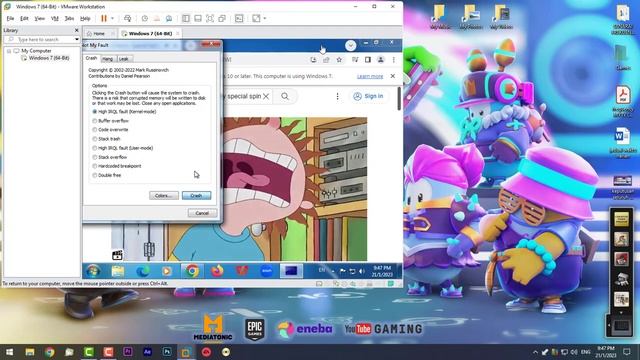The width and height of the screenshot is (640, 360).
Task: Enter full screen mode icon in VMware
Action: [210, 18]
